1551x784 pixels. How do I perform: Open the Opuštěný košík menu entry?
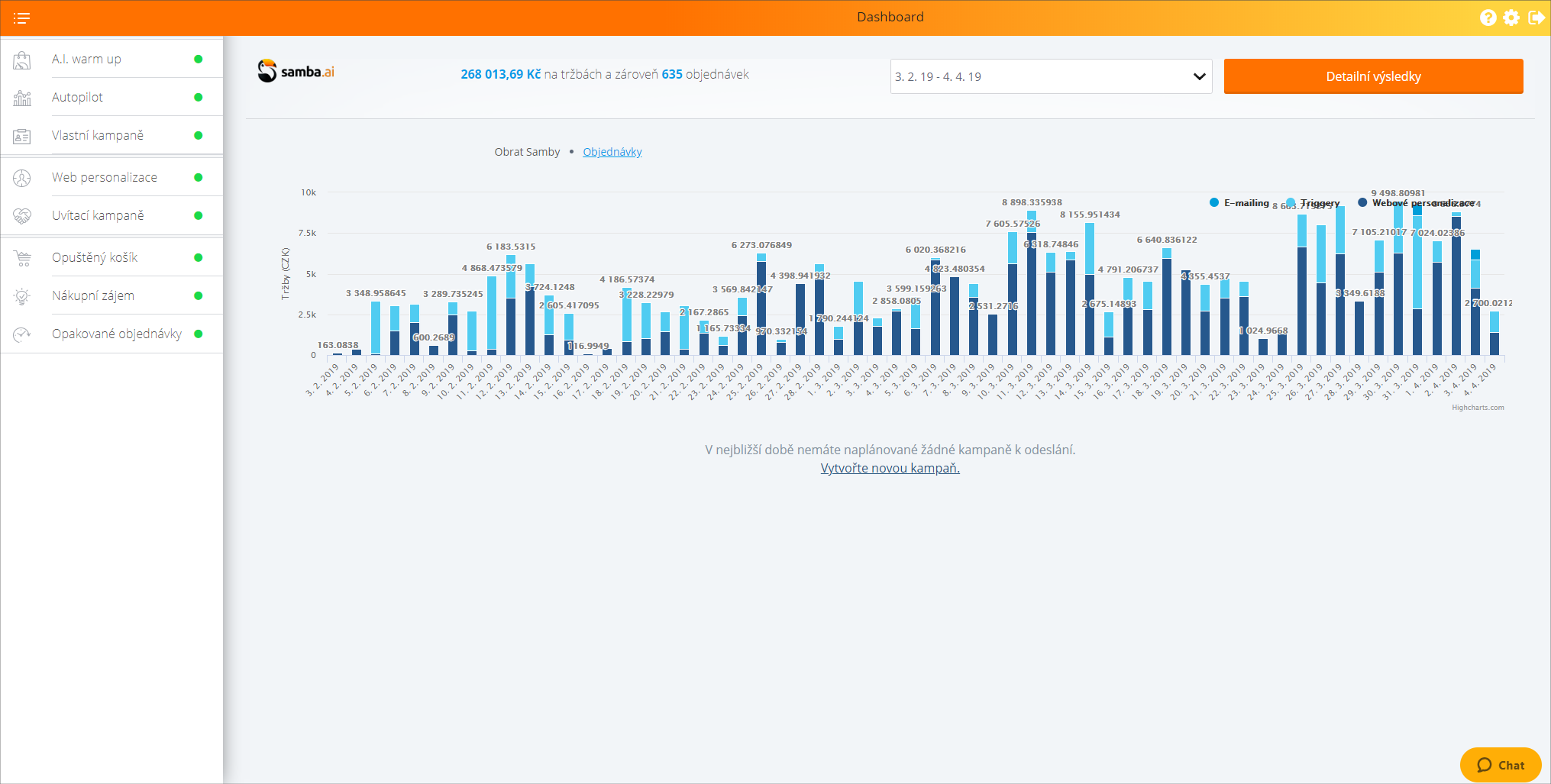coord(94,257)
